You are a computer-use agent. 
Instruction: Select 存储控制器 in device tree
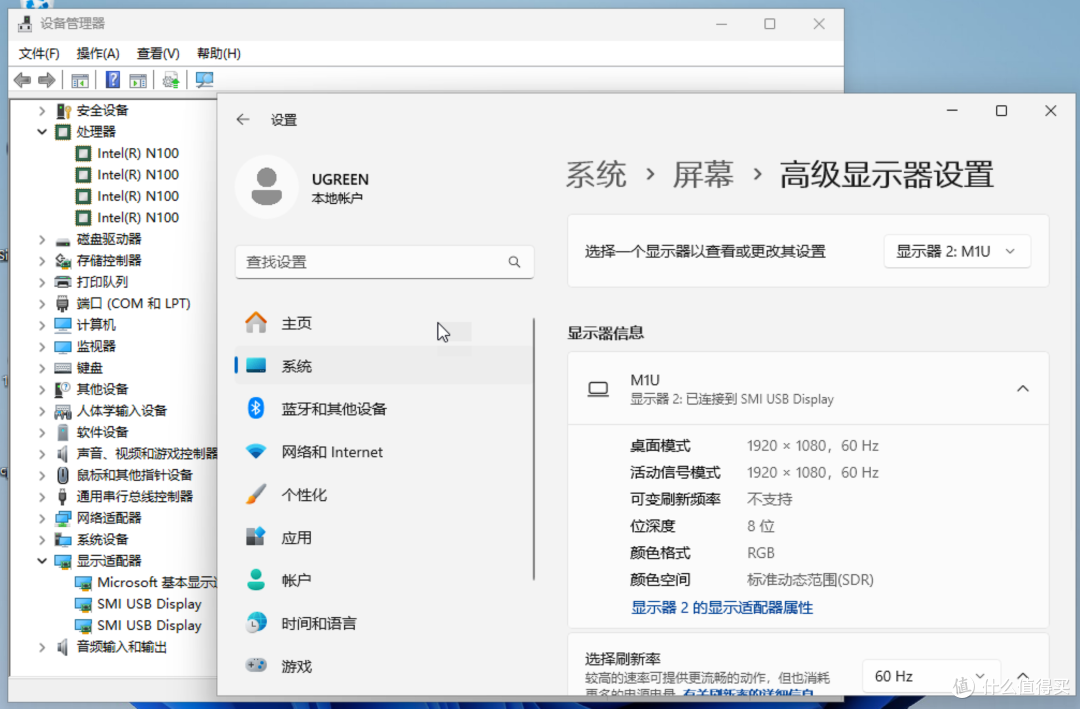point(109,260)
